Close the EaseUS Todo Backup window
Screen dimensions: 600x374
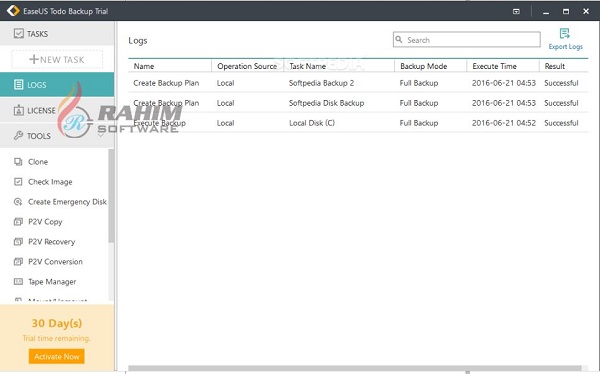(x=586, y=11)
